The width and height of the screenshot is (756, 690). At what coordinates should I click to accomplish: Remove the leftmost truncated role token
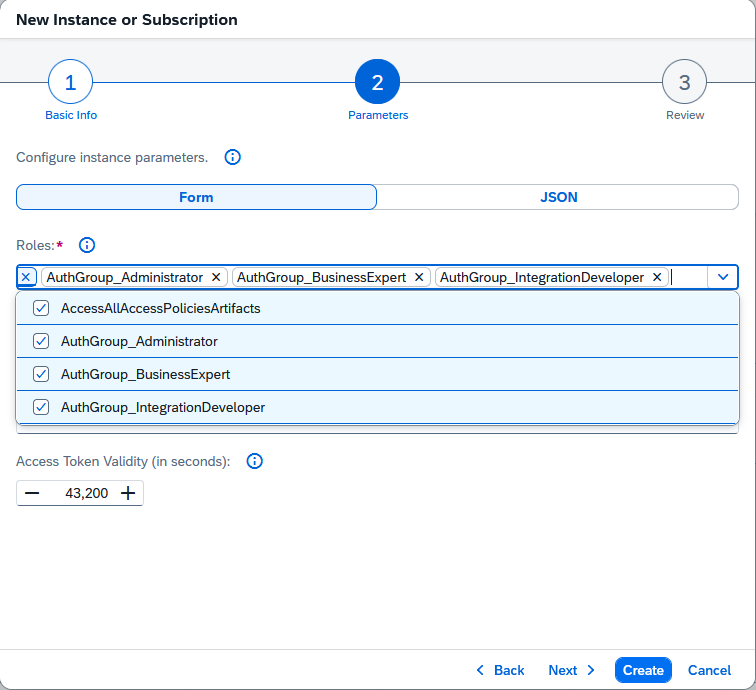coord(26,277)
